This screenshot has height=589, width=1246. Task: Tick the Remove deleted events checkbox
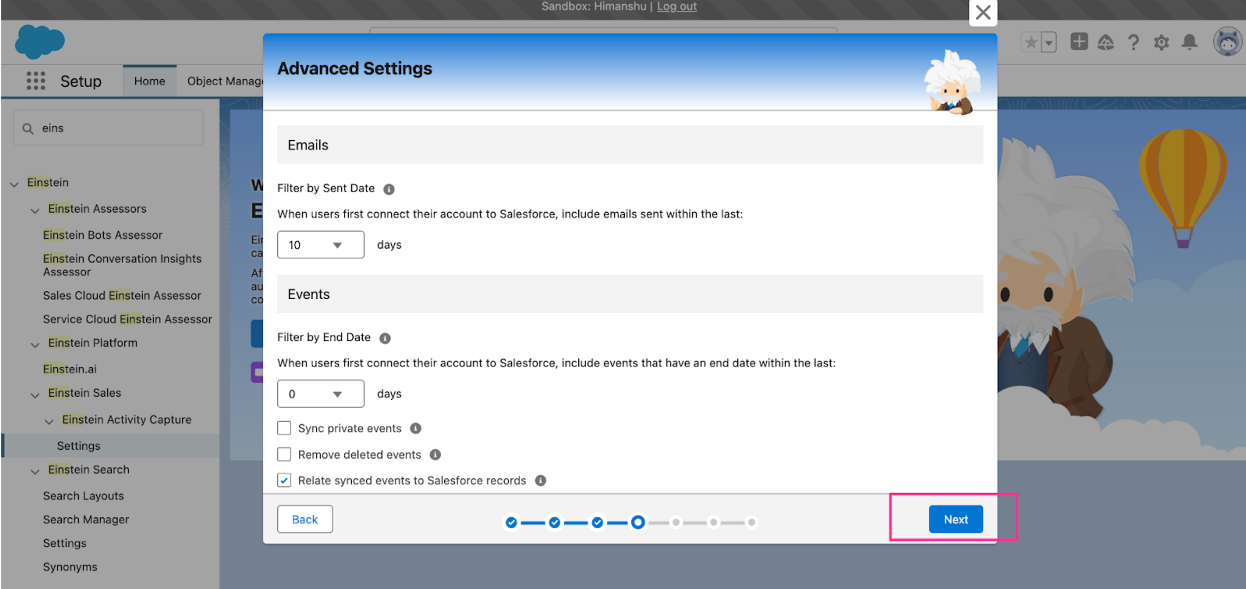pyautogui.click(x=284, y=454)
